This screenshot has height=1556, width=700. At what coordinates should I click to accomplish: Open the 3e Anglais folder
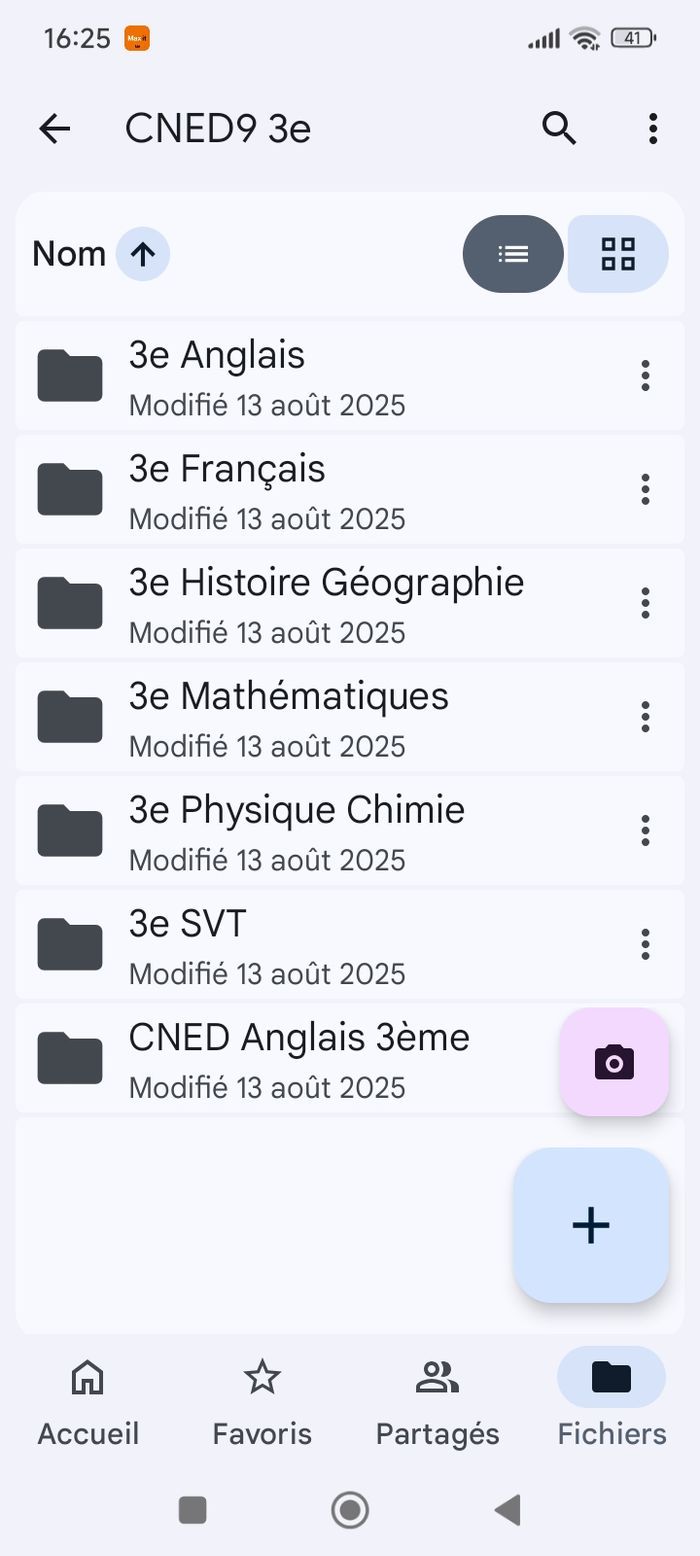coord(300,376)
